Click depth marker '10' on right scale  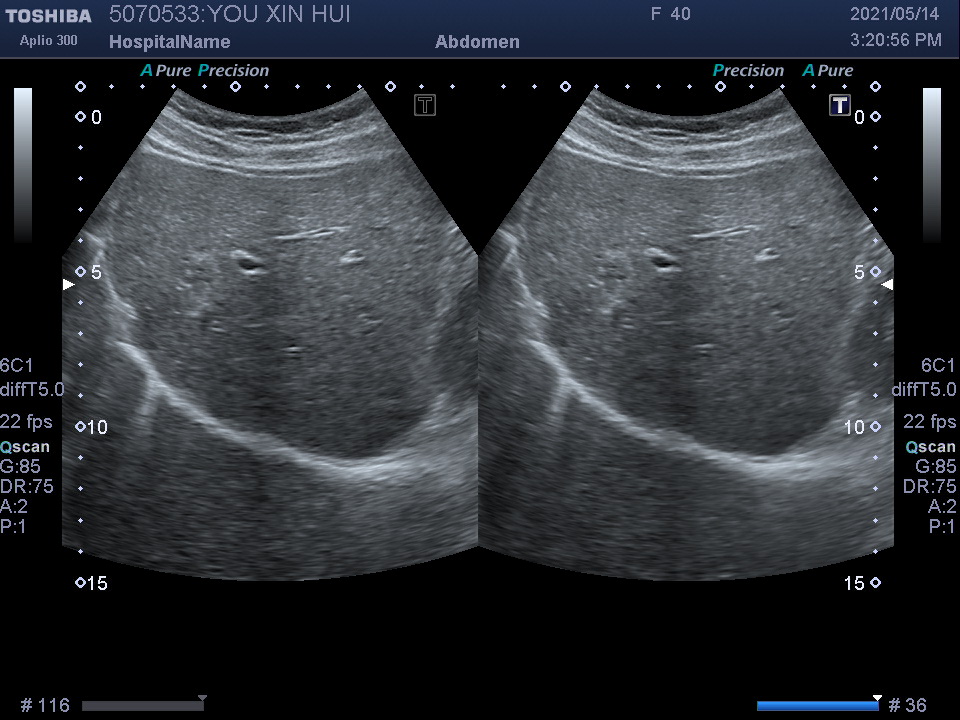(x=854, y=427)
